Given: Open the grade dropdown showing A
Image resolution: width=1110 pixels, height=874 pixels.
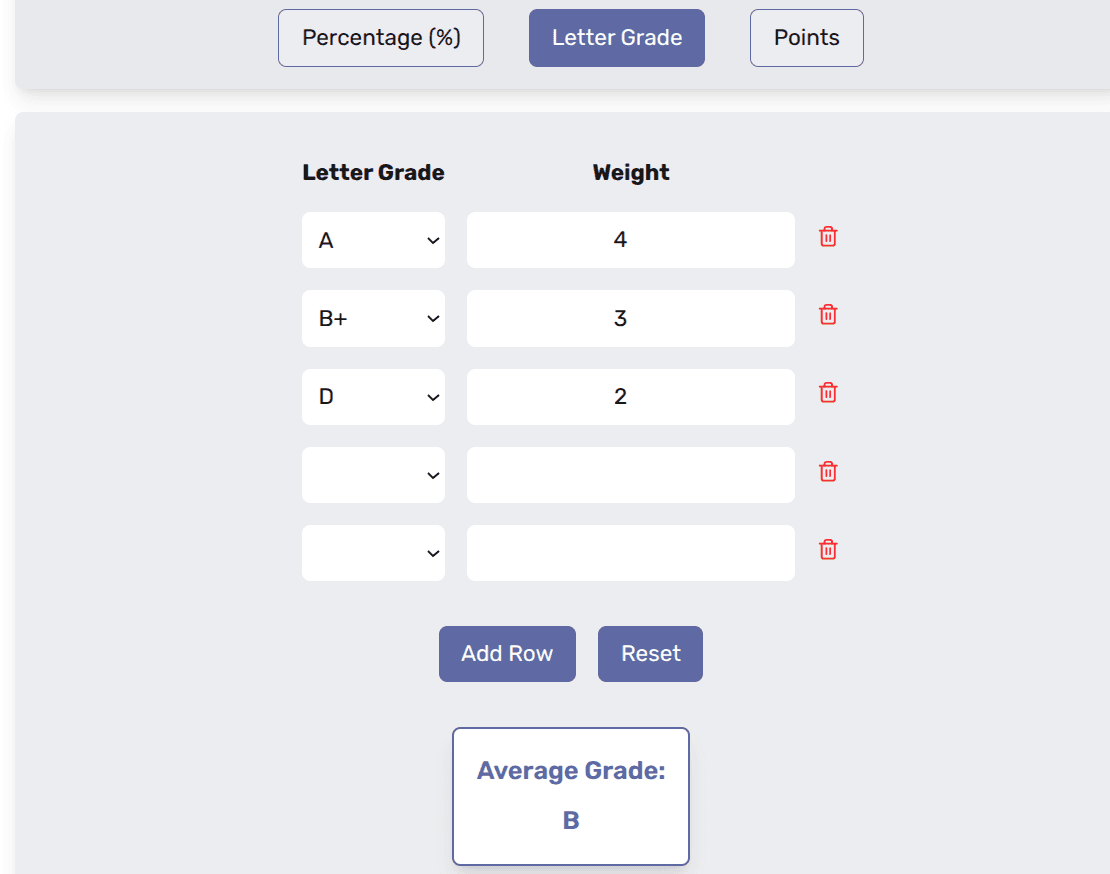Looking at the screenshot, I should [373, 240].
